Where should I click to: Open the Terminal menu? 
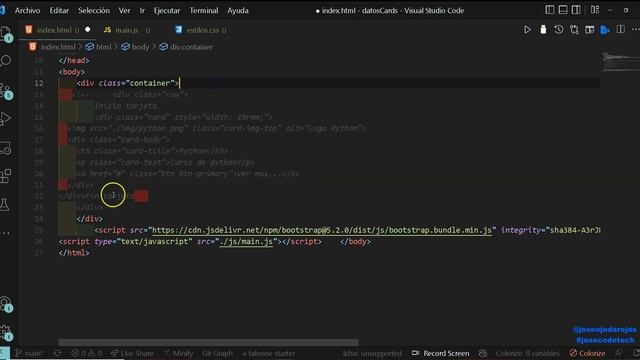coord(204,11)
